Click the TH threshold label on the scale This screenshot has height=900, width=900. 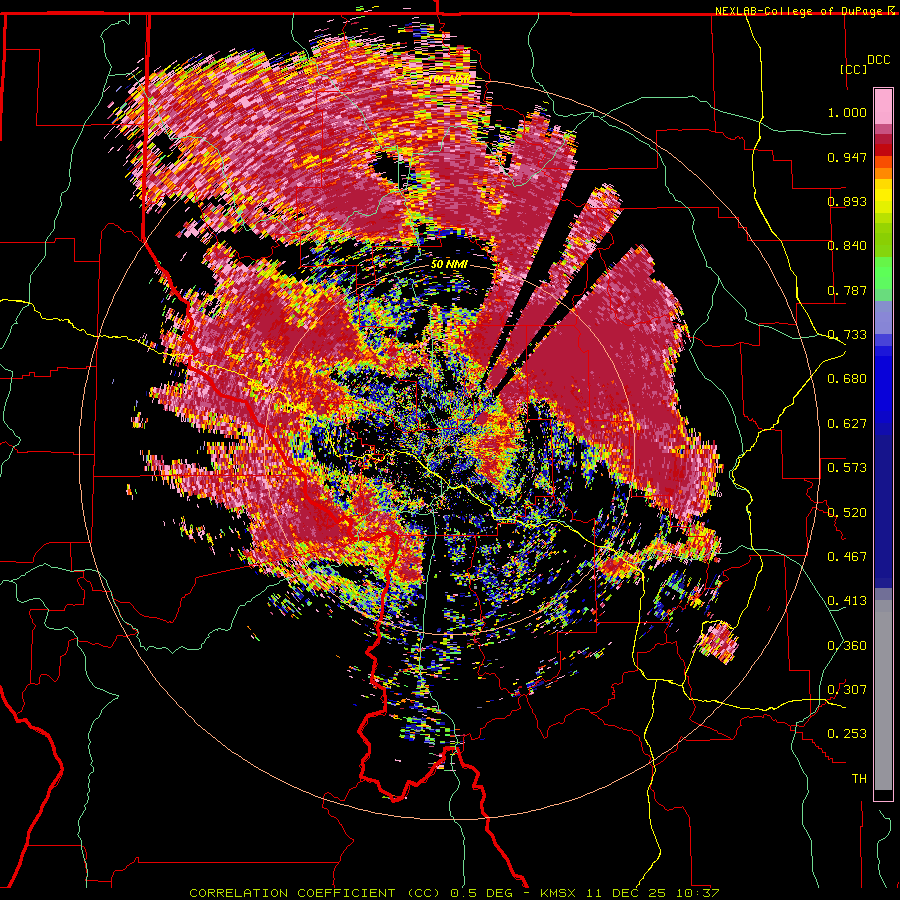tap(859, 779)
